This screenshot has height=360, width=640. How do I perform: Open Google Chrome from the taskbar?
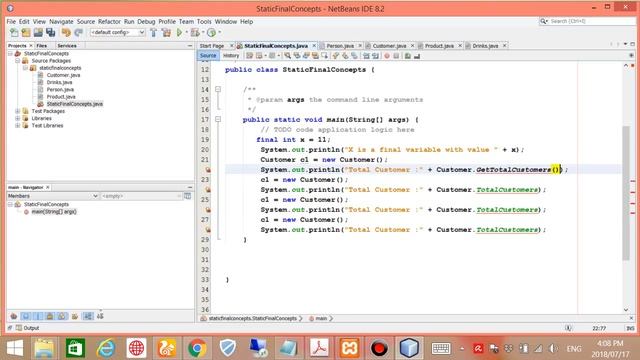click(197, 348)
